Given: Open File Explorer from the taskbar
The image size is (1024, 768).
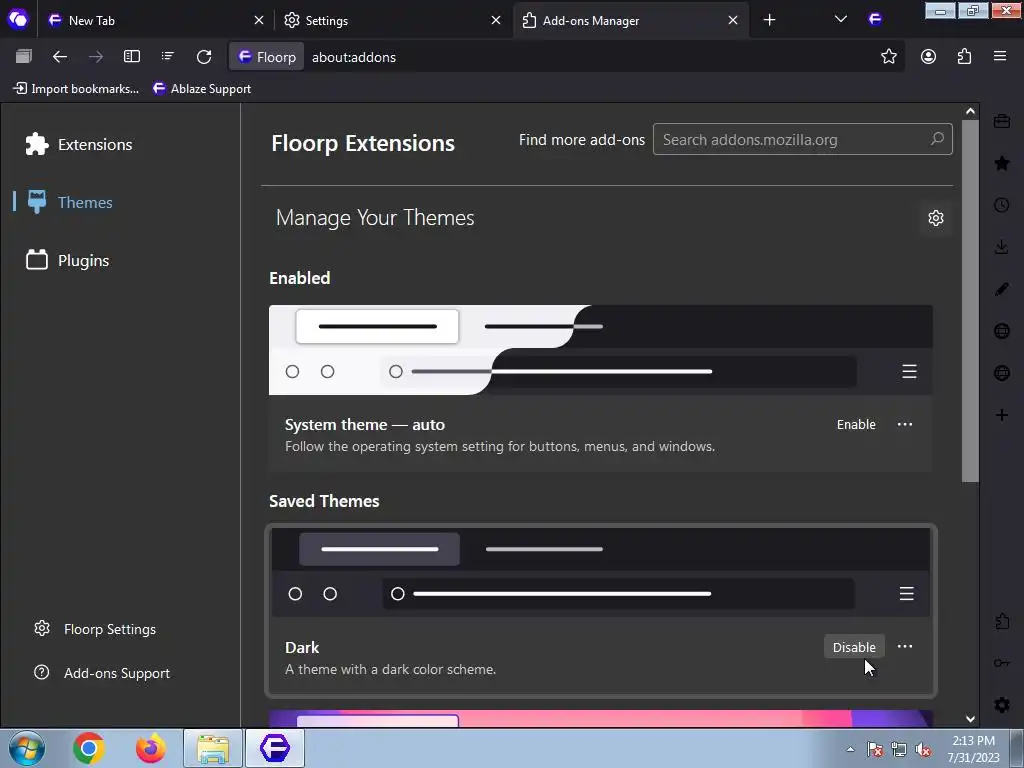Looking at the screenshot, I should click(x=213, y=748).
